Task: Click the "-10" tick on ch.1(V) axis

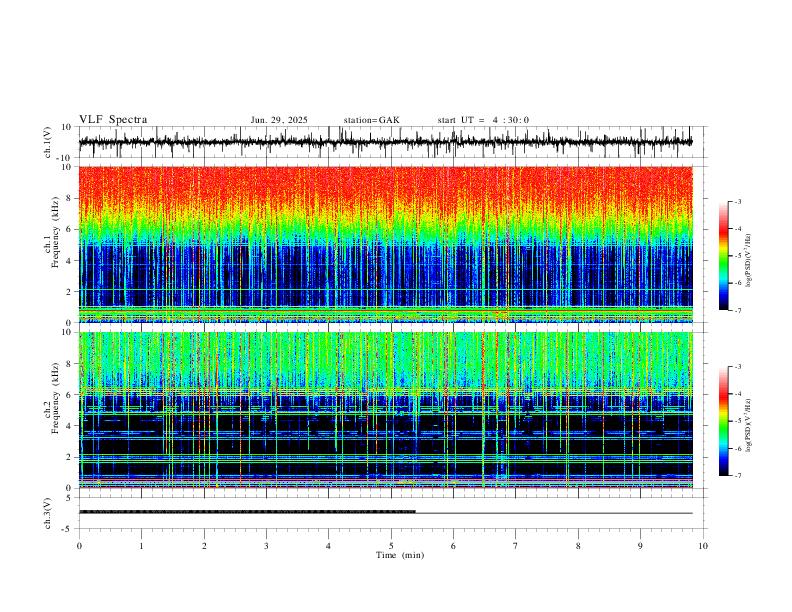Action: (x=65, y=158)
